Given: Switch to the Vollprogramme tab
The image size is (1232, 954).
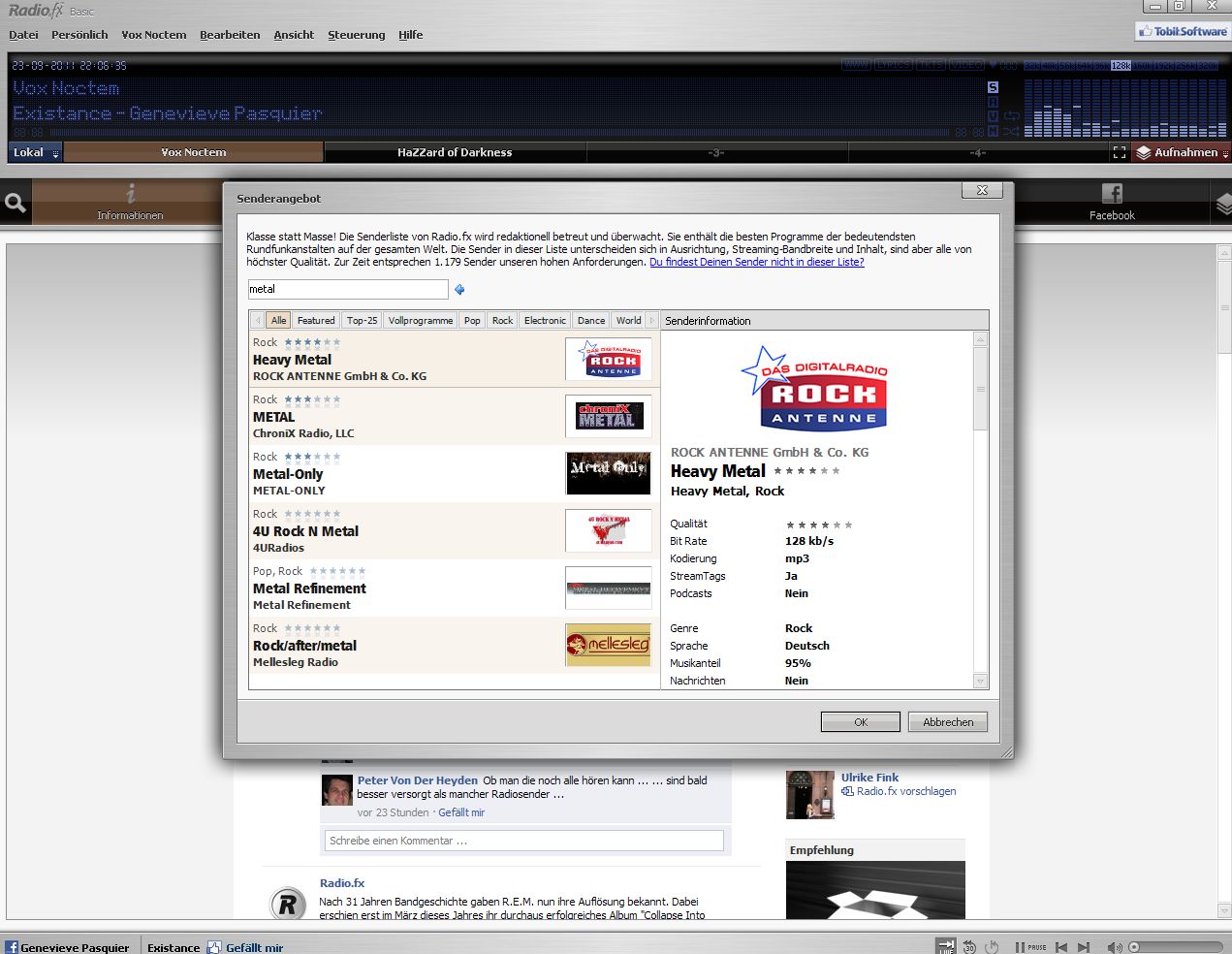Looking at the screenshot, I should [x=421, y=320].
